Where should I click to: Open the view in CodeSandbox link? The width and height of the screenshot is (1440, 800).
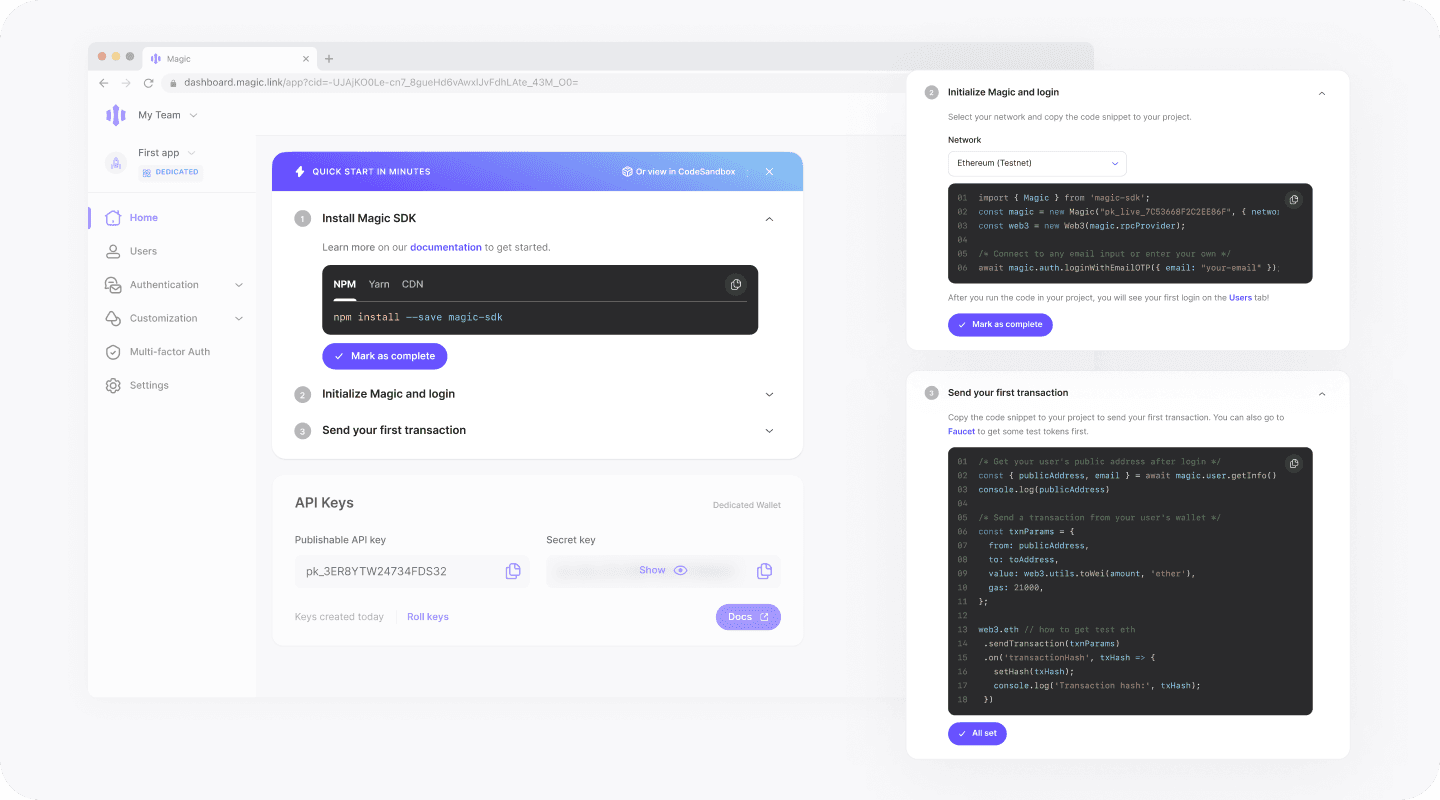coord(679,172)
